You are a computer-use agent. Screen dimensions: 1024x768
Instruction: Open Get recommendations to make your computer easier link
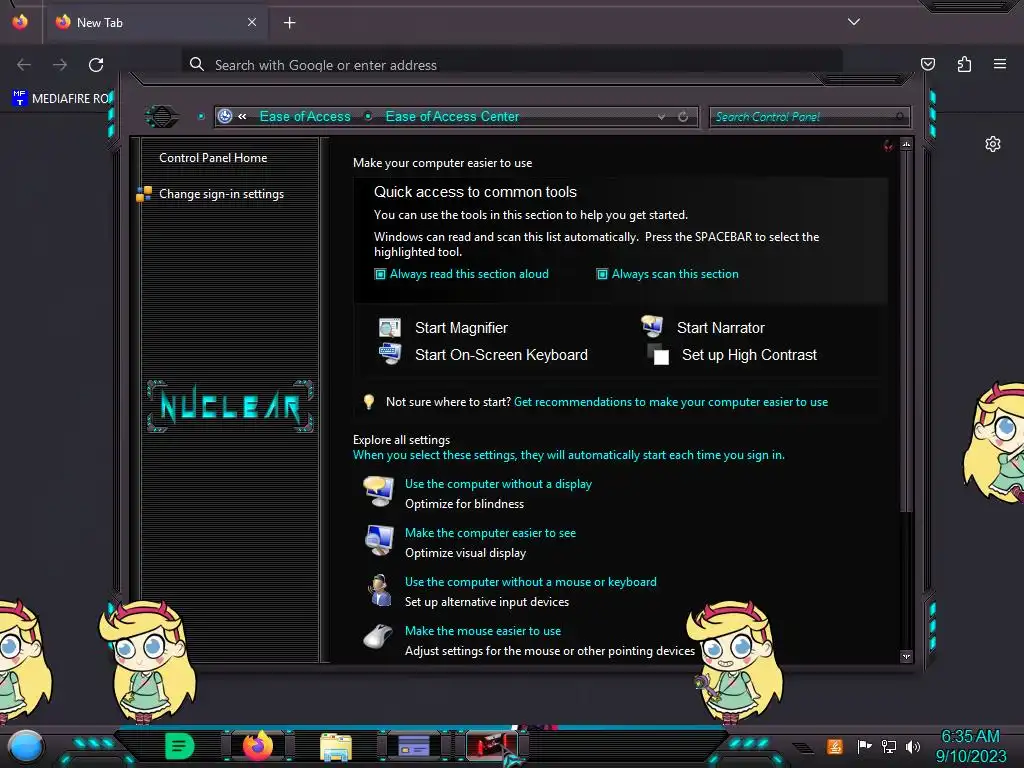[x=671, y=402]
